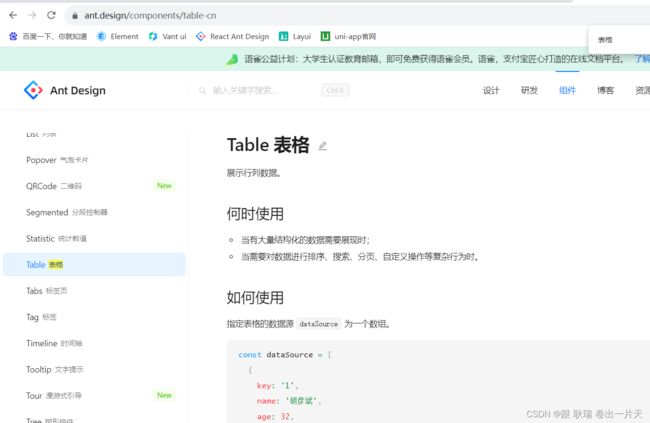Click the 如何使用 section heading

(255, 298)
